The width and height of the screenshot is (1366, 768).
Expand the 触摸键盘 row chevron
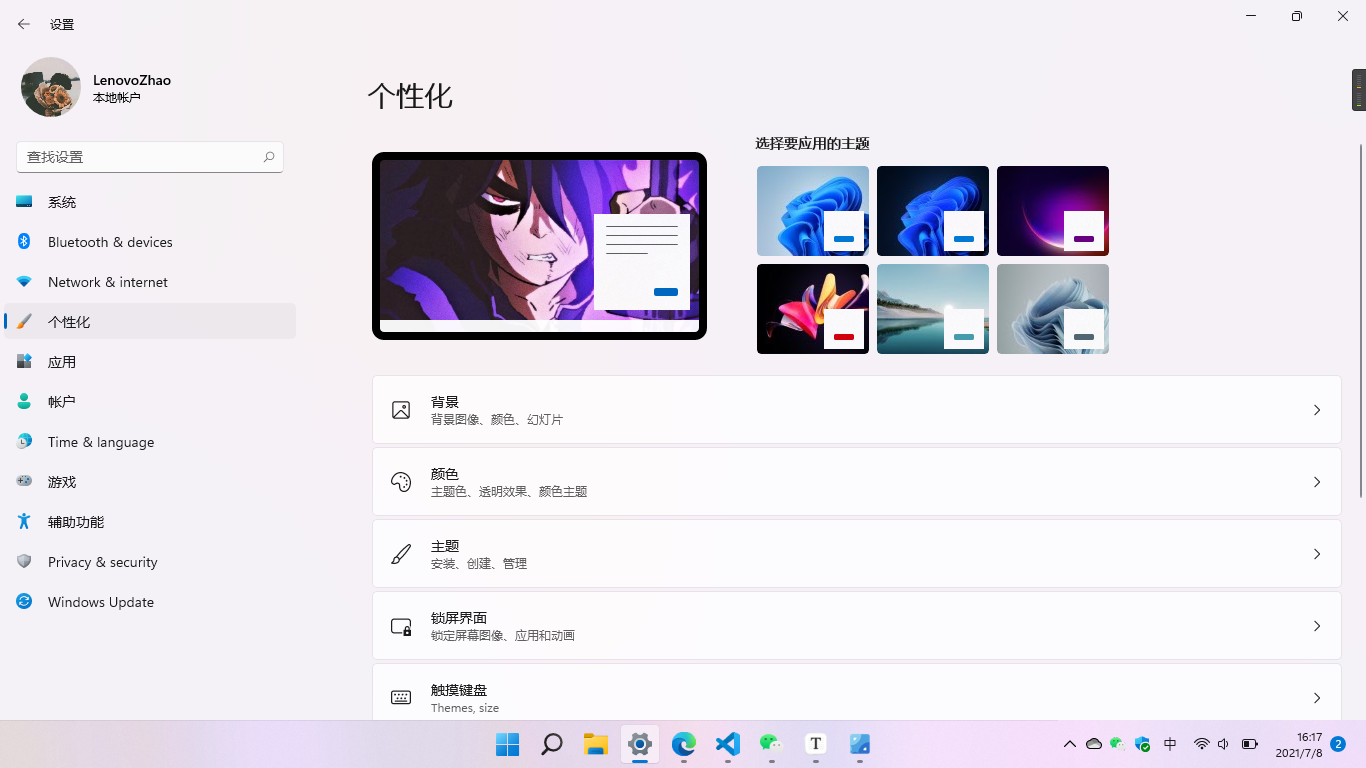(1317, 698)
